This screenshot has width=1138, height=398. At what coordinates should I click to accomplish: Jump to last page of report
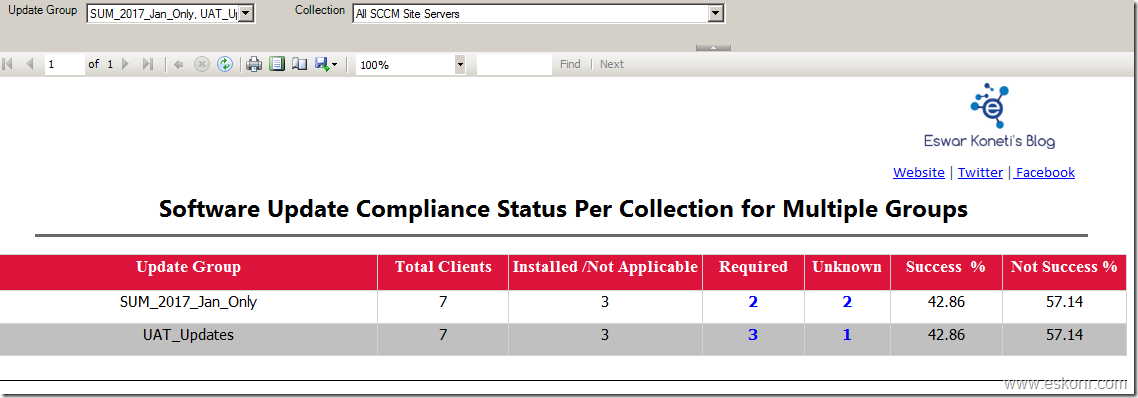pos(148,64)
